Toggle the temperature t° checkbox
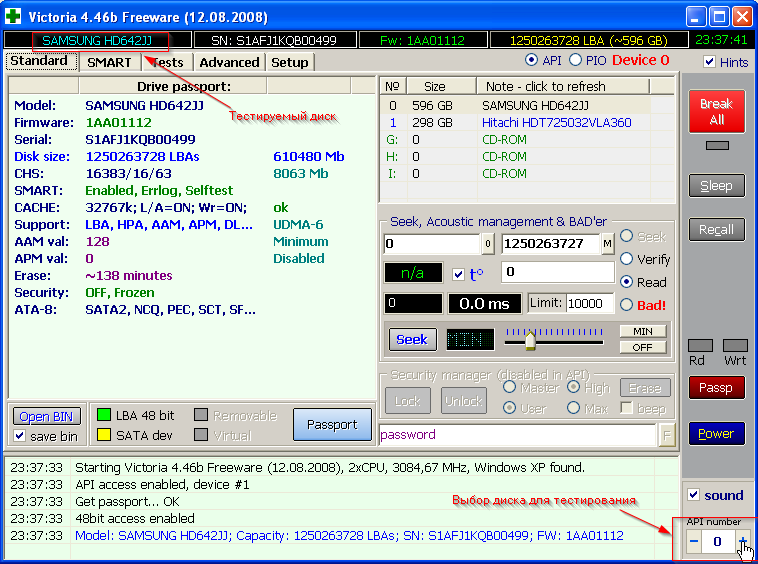758x564 pixels. pos(458,274)
